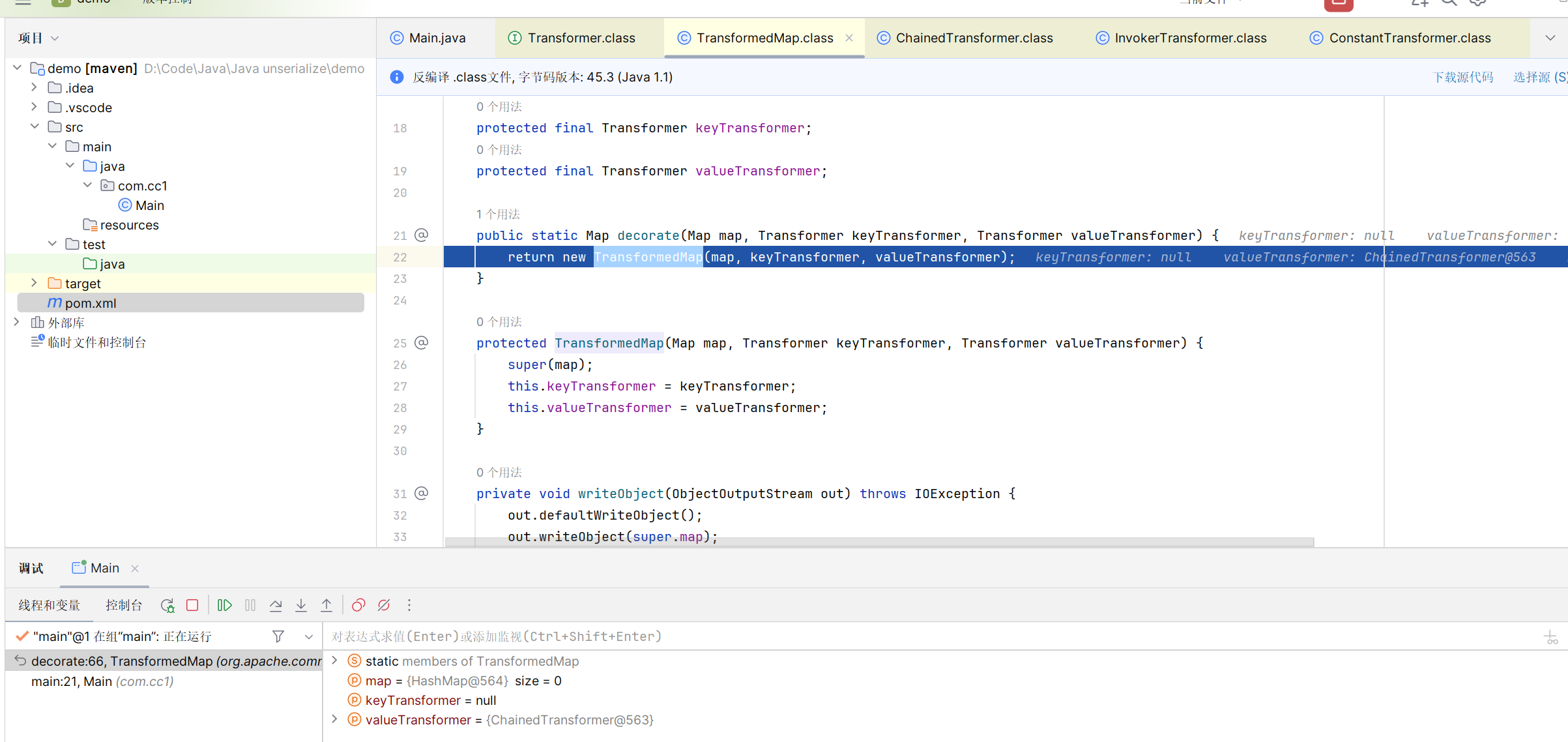
Task: Step over the current line
Action: tap(276, 606)
